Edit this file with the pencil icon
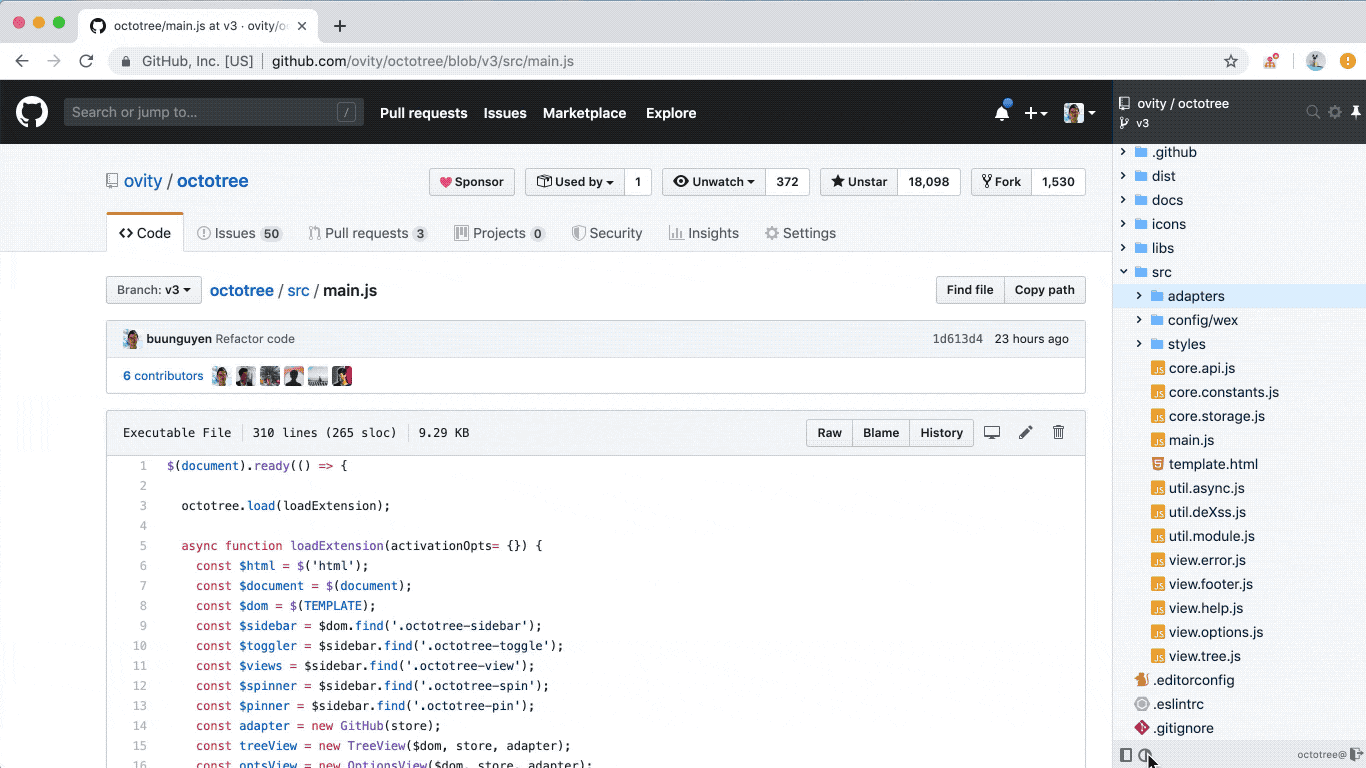 [1025, 433]
